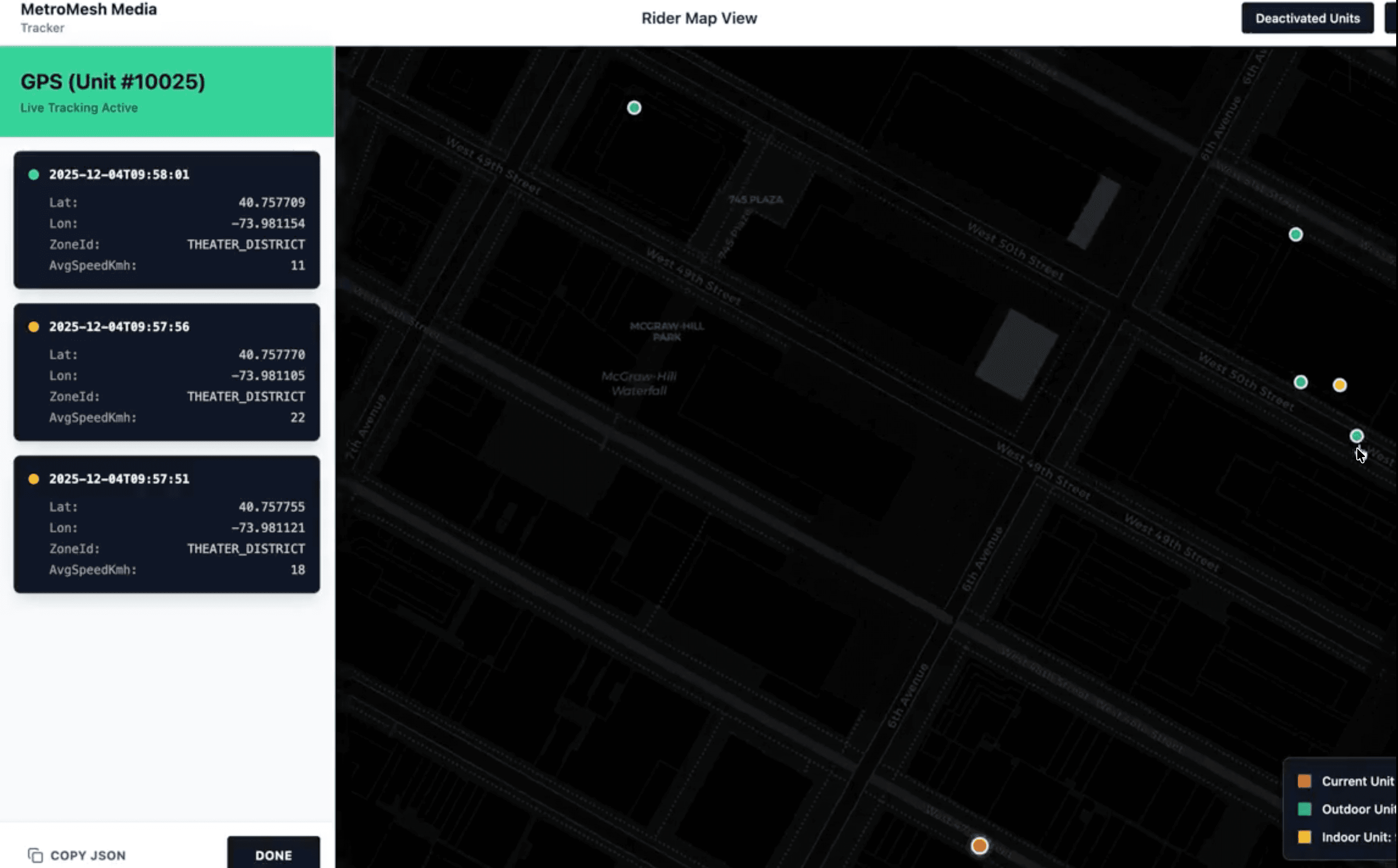Screen dimensions: 1398x868
Task: Click longitude value -73.981154
Action: coord(268,223)
